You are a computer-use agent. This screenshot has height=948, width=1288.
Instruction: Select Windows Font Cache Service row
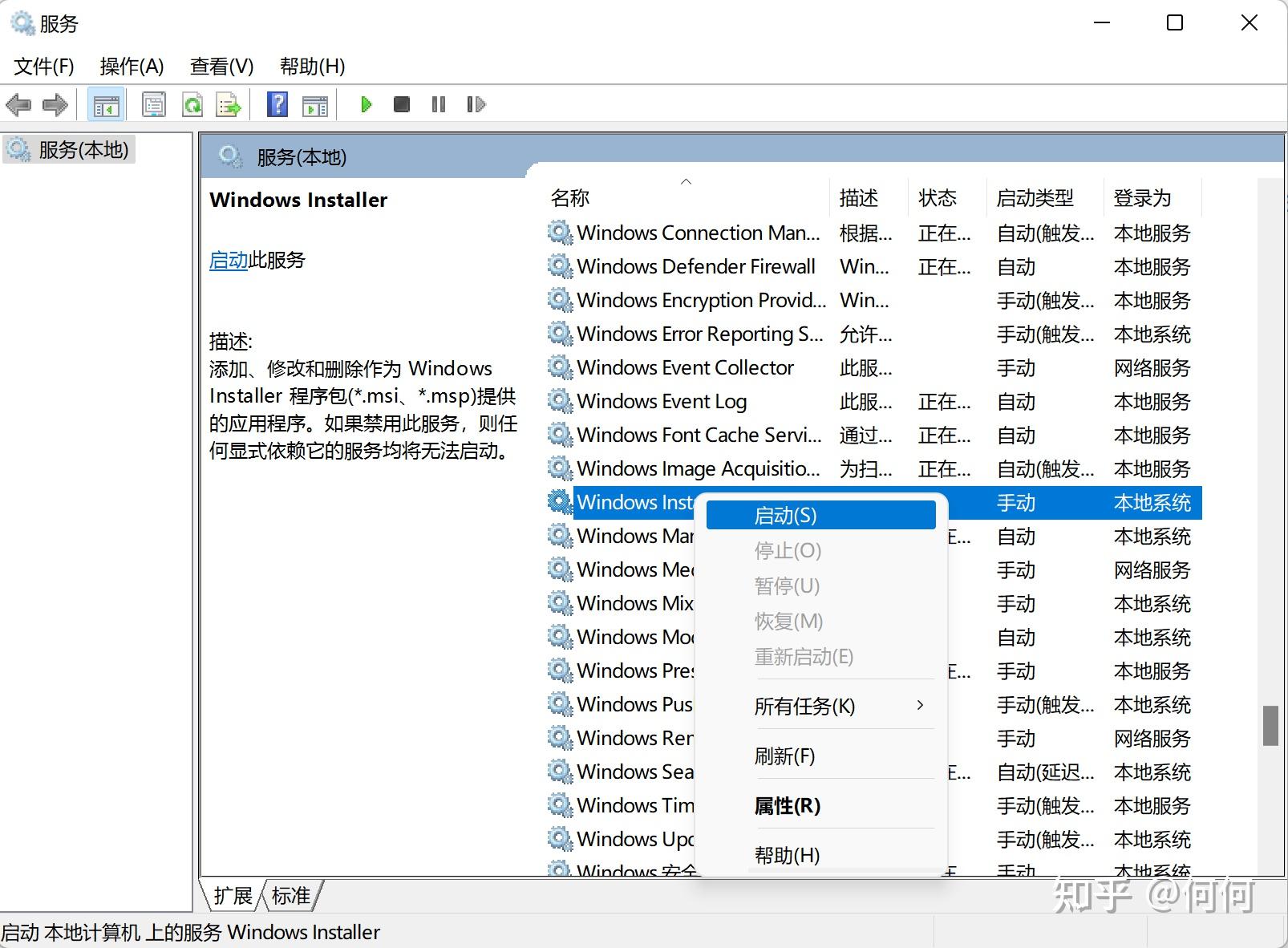click(873, 435)
